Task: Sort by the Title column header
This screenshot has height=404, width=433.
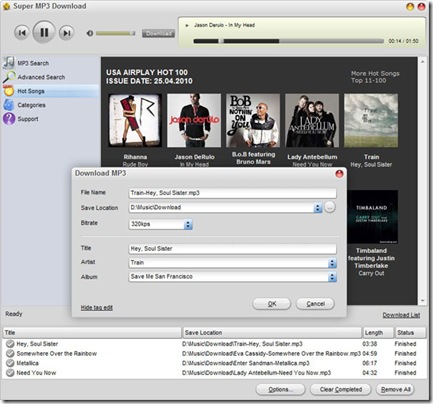Action: [x=92, y=332]
